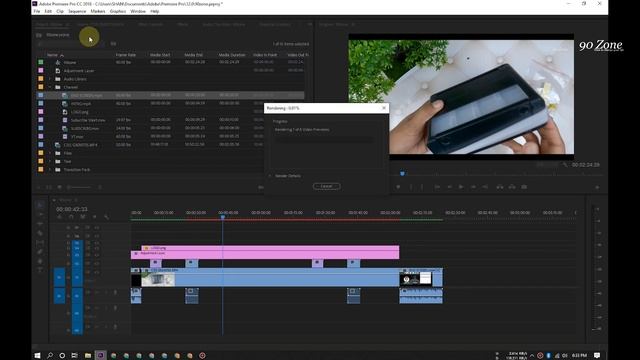Expand the Files bin
The image size is (640, 360).
click(x=51, y=153)
